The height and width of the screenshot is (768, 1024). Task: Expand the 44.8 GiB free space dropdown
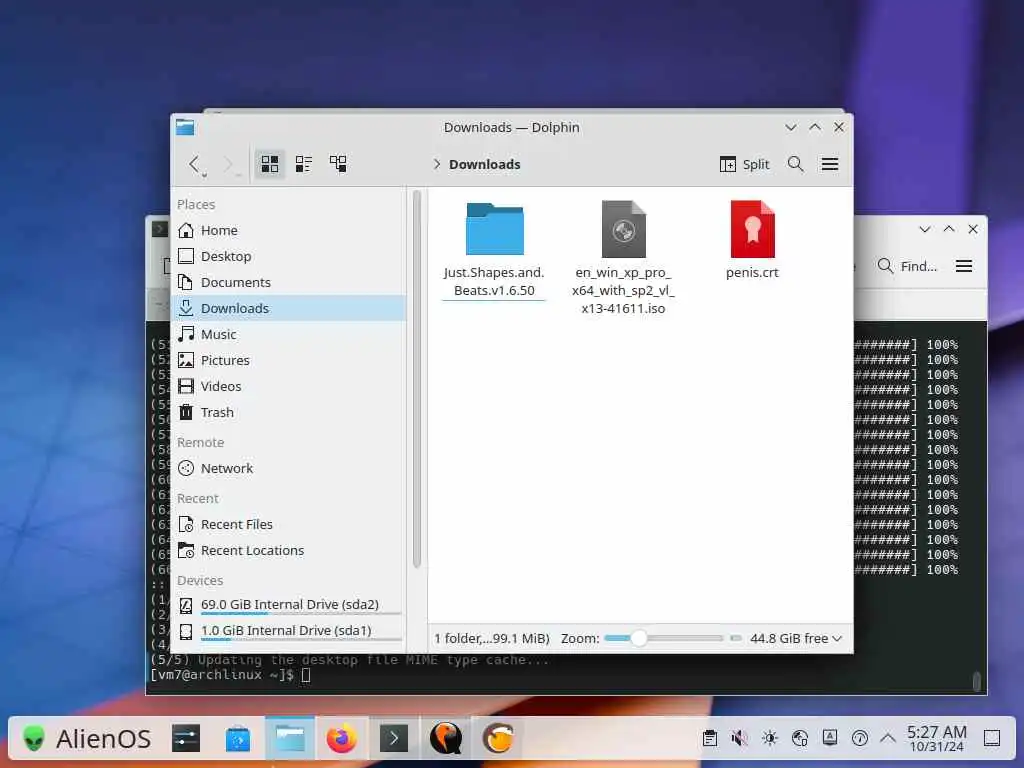[795, 638]
